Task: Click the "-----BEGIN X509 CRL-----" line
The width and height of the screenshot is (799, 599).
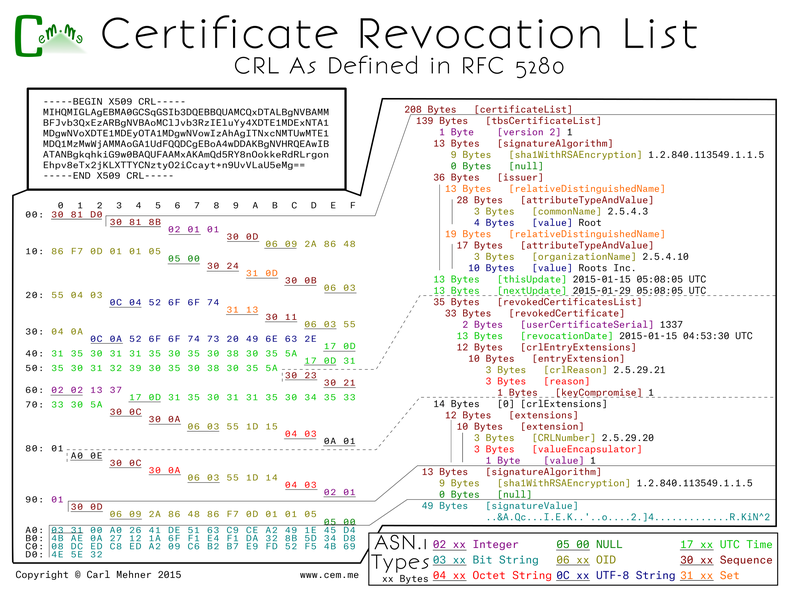Action: (x=114, y=102)
